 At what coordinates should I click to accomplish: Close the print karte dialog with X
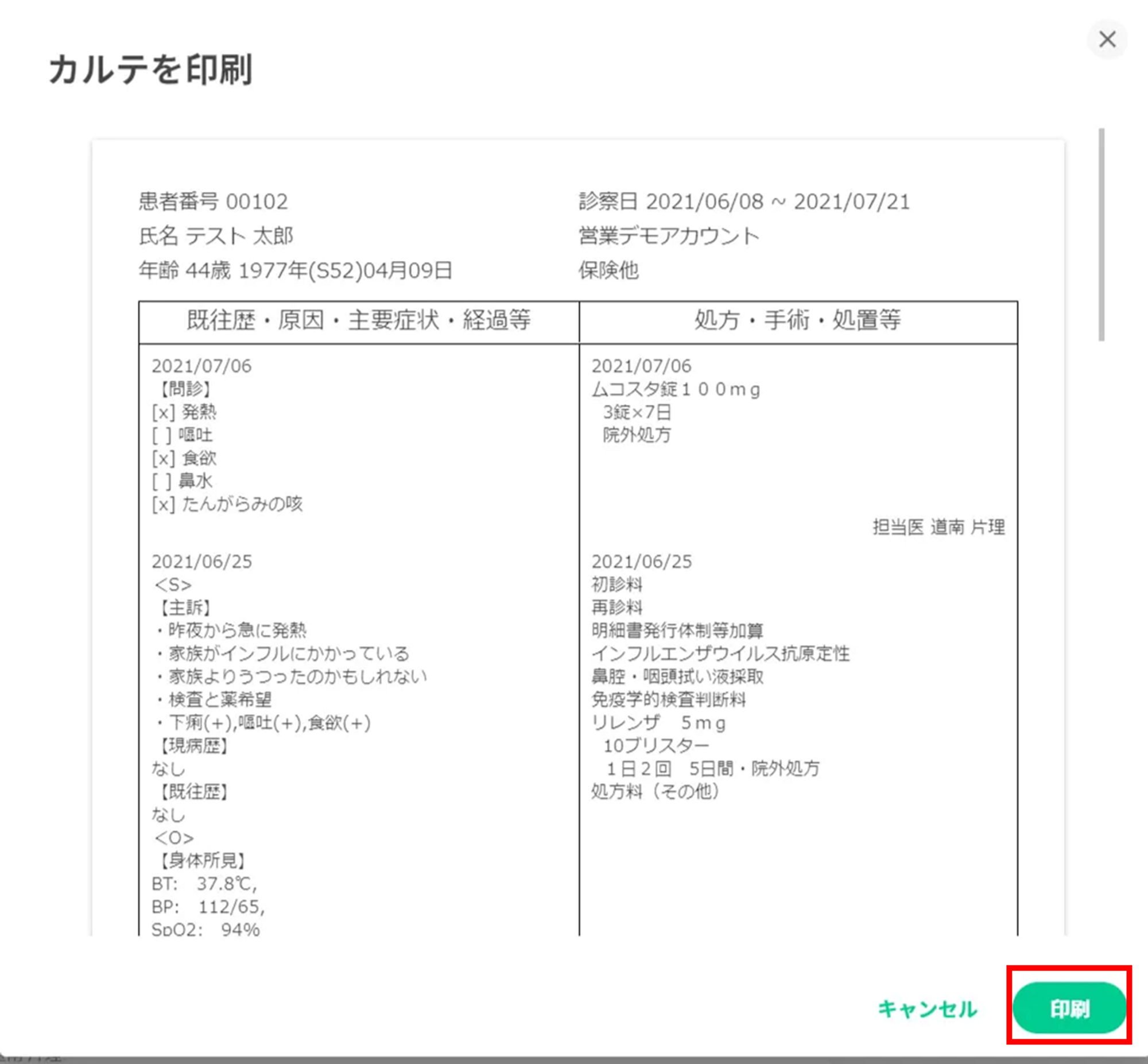(1107, 40)
